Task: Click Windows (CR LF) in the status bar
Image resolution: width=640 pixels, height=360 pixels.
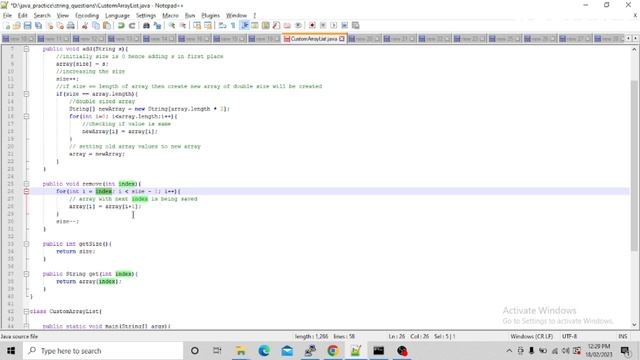Action: pos(531,336)
